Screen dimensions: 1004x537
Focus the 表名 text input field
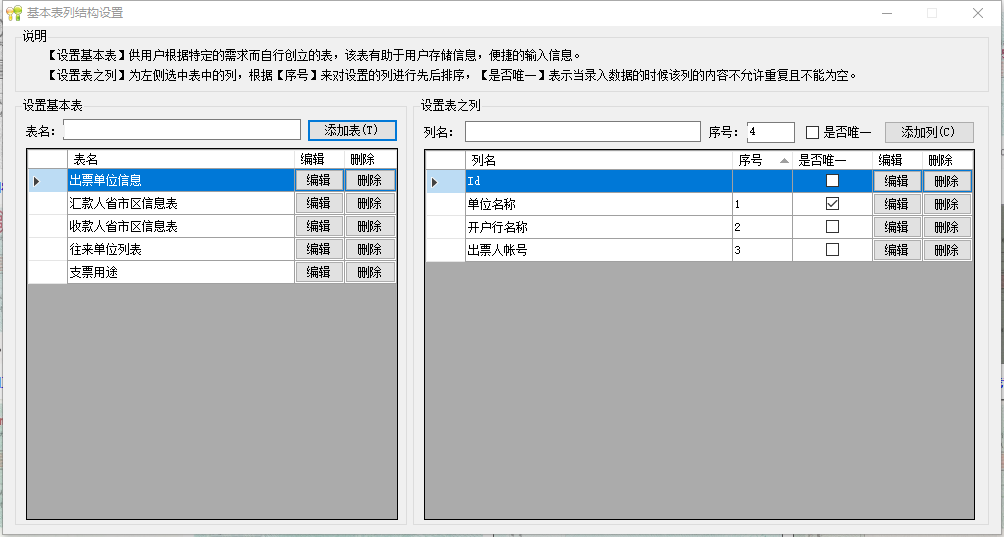(181, 130)
